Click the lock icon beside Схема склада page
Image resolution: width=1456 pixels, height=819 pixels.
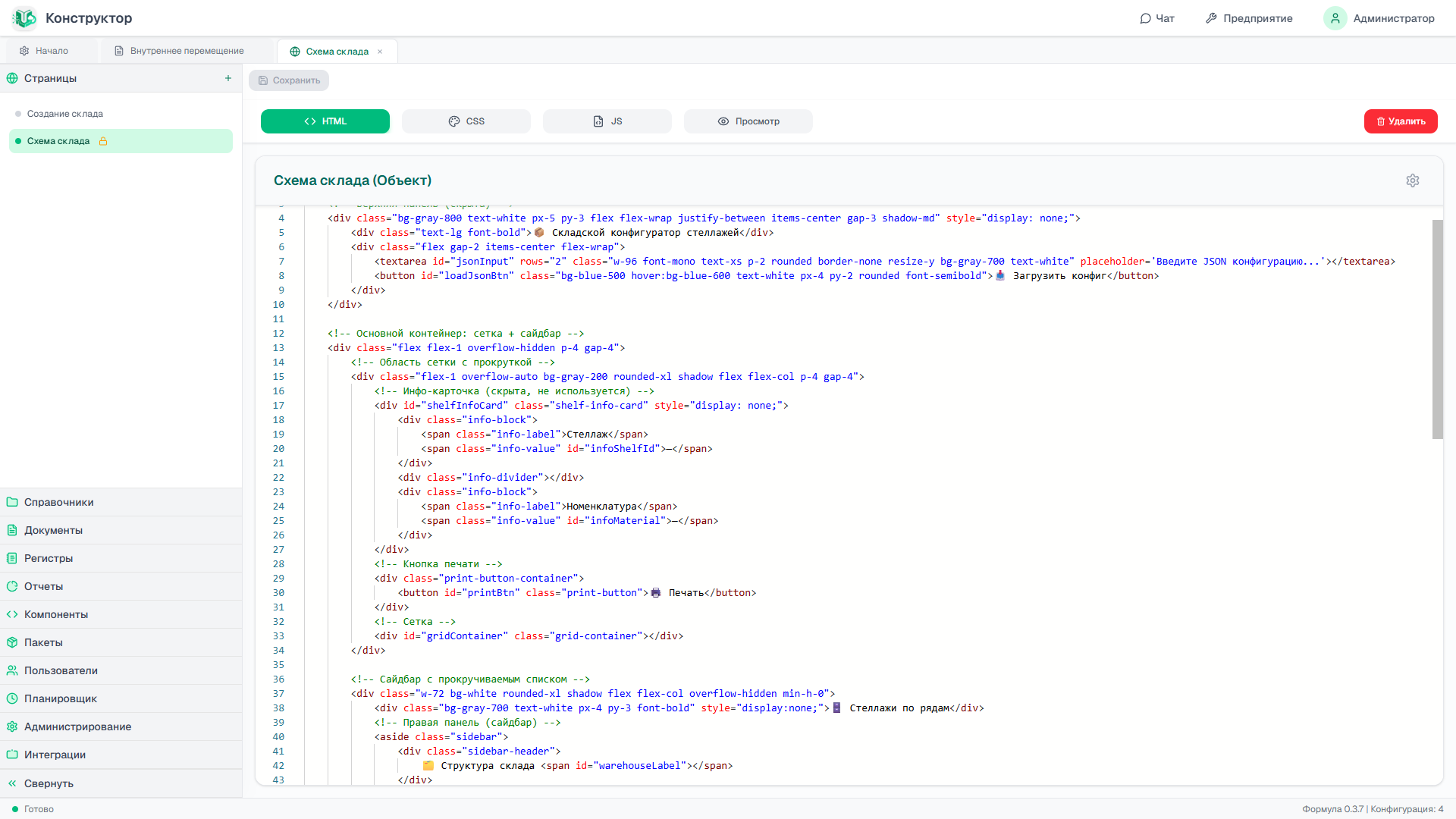coord(103,141)
